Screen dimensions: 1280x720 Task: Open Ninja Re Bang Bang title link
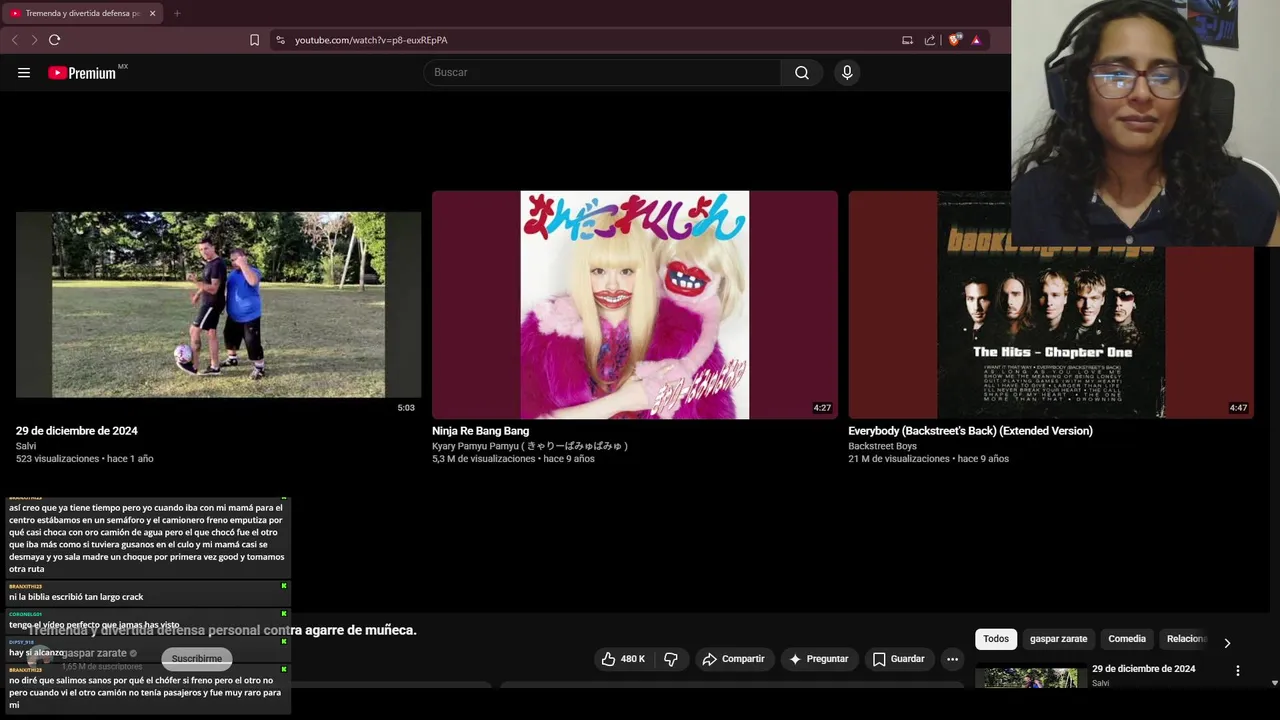pos(481,431)
